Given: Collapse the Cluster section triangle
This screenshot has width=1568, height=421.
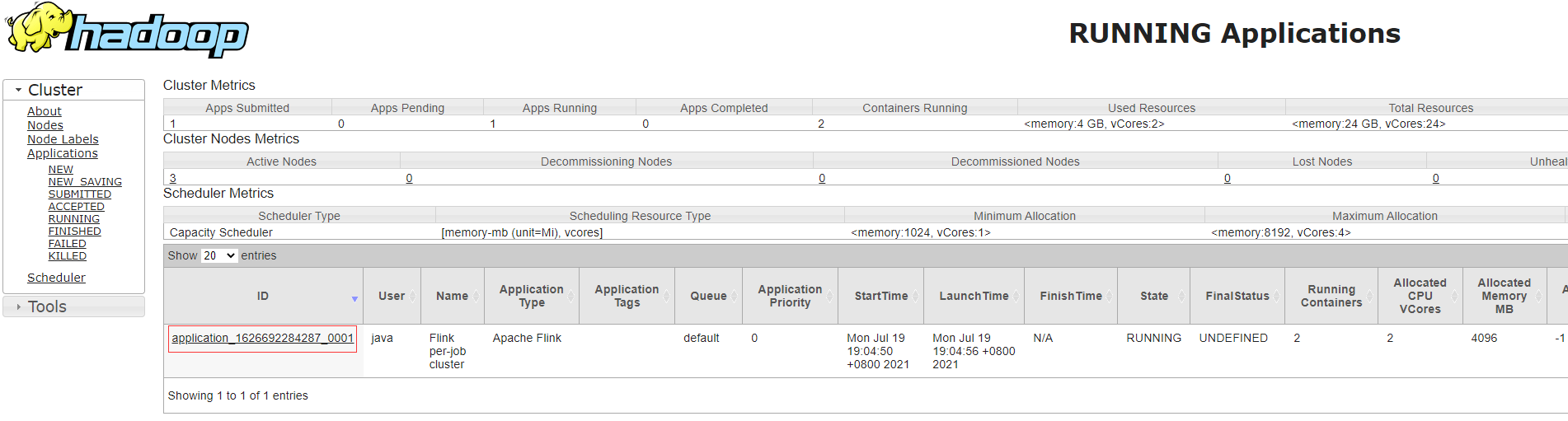Looking at the screenshot, I should (x=18, y=90).
